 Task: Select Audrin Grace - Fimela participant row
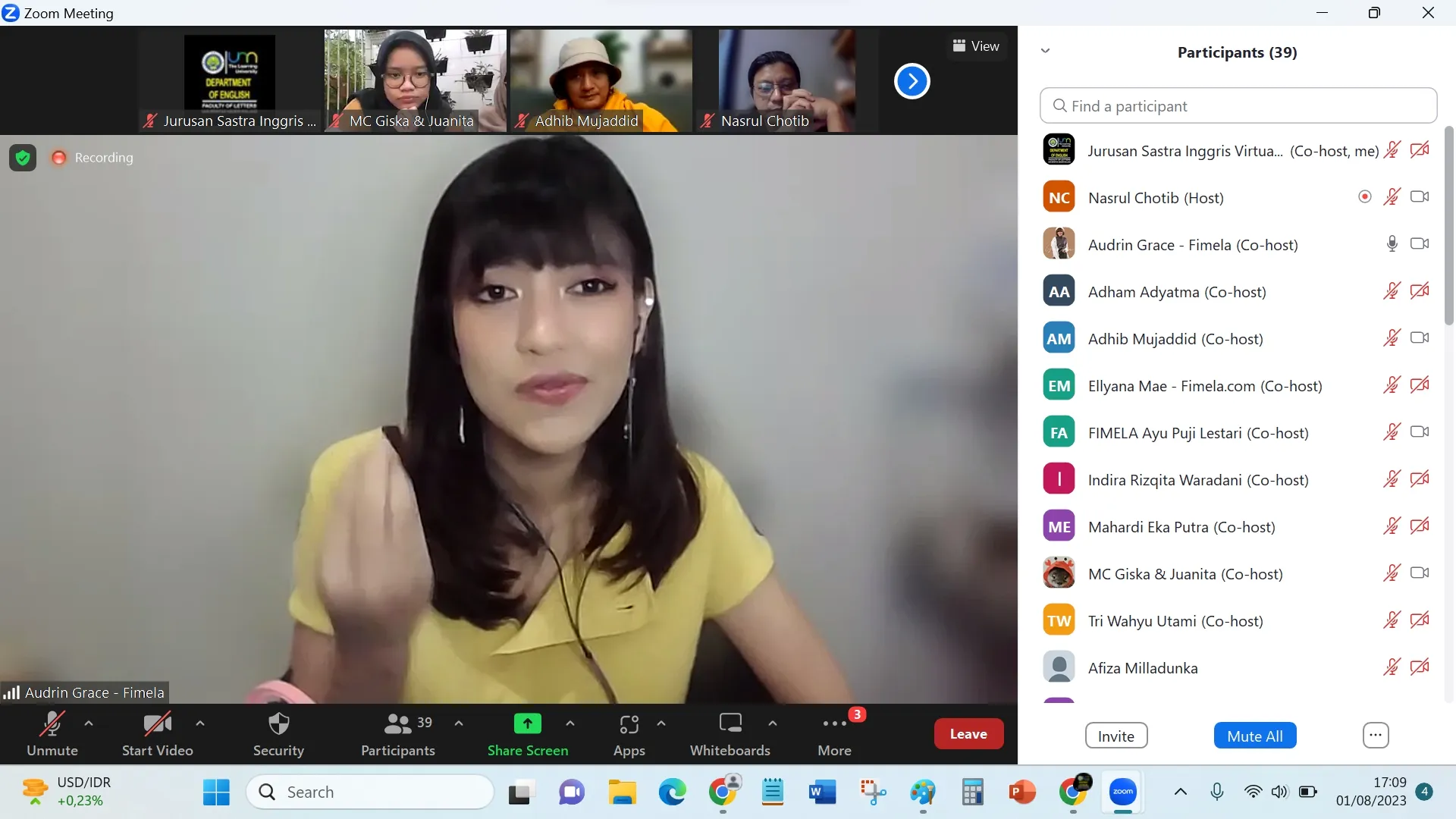1236,244
